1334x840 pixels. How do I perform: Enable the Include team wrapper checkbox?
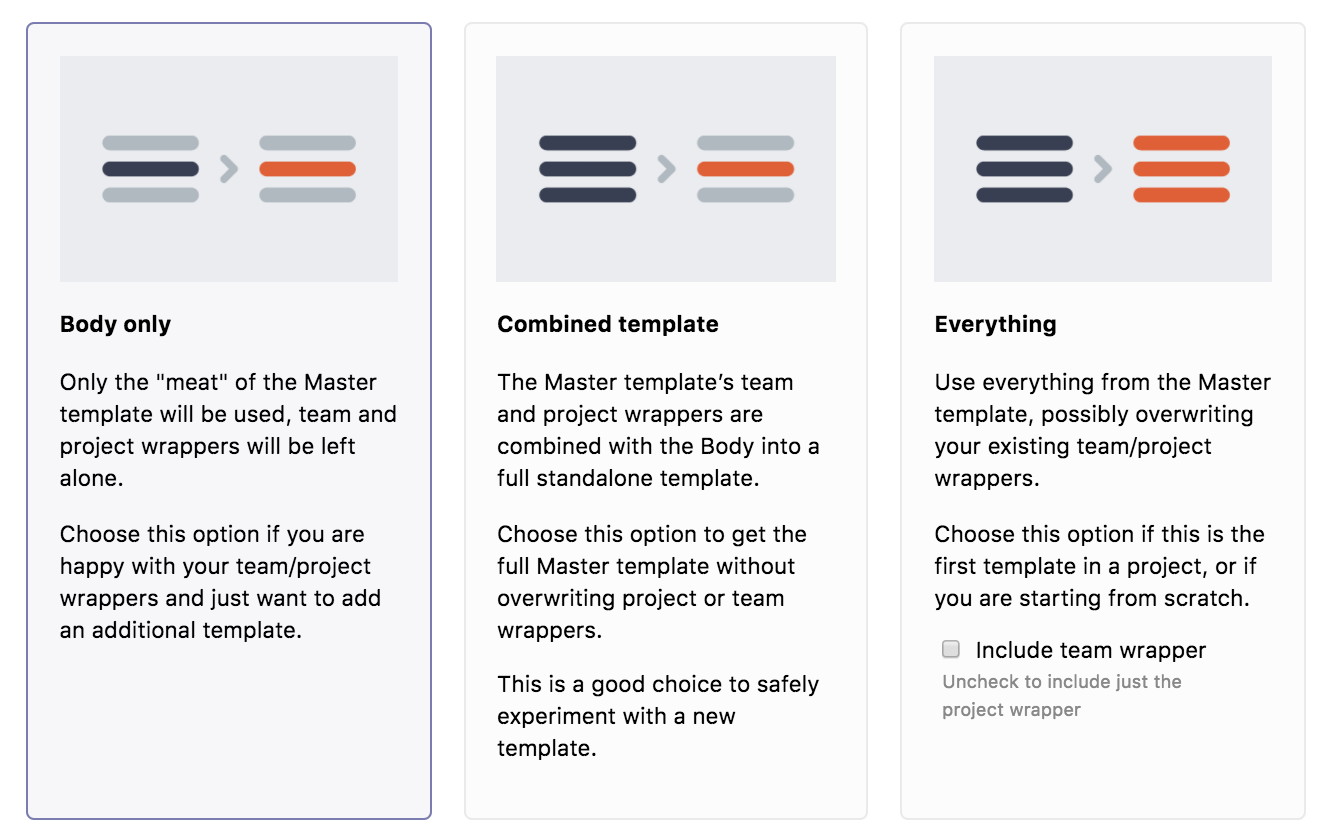951,650
